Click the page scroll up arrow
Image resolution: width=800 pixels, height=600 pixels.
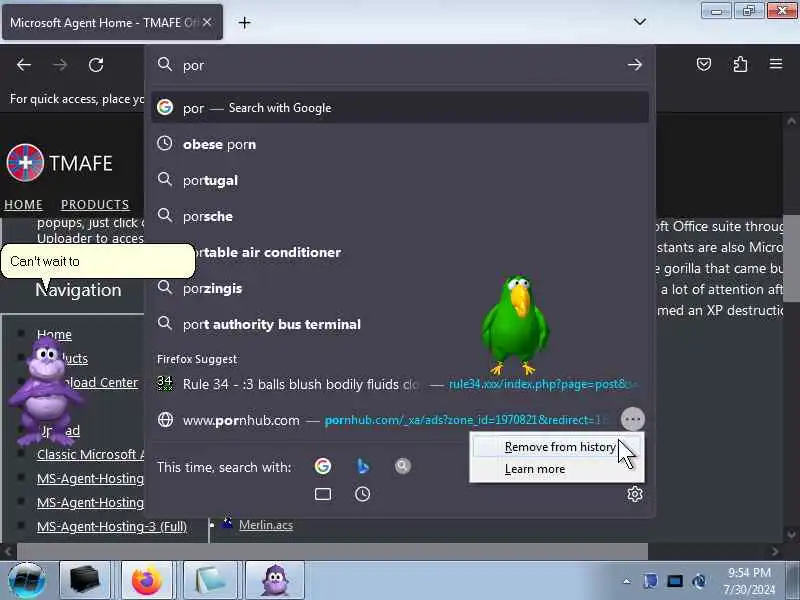tap(791, 121)
